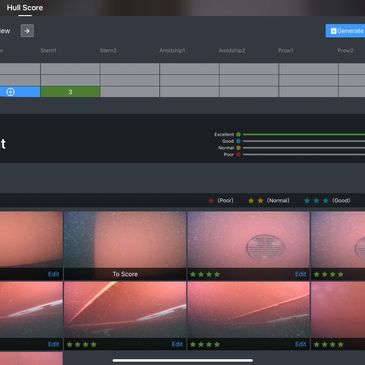Click four-star rating under round grate image
Viewport: 365px width, 365px height.
point(205,274)
